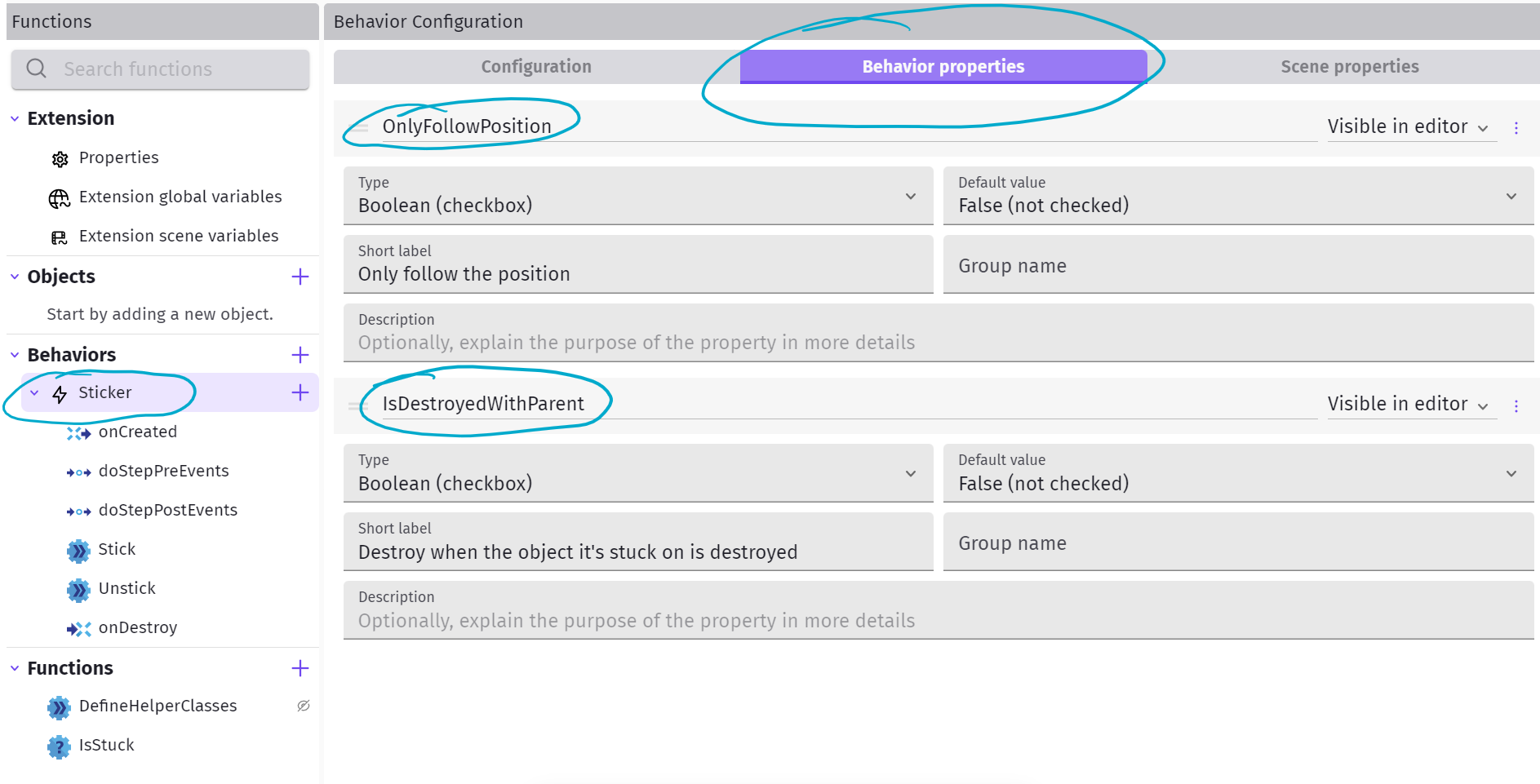Viewport: 1540px width, 784px height.
Task: Collapse the Sticker behavior tree
Action: (34, 393)
